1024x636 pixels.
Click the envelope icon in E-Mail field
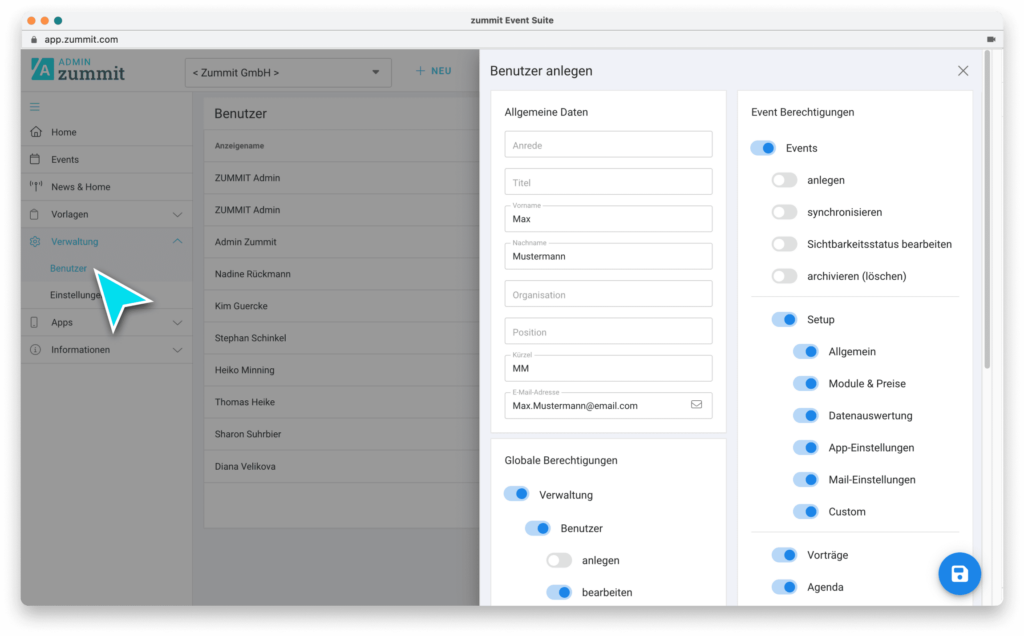point(696,405)
